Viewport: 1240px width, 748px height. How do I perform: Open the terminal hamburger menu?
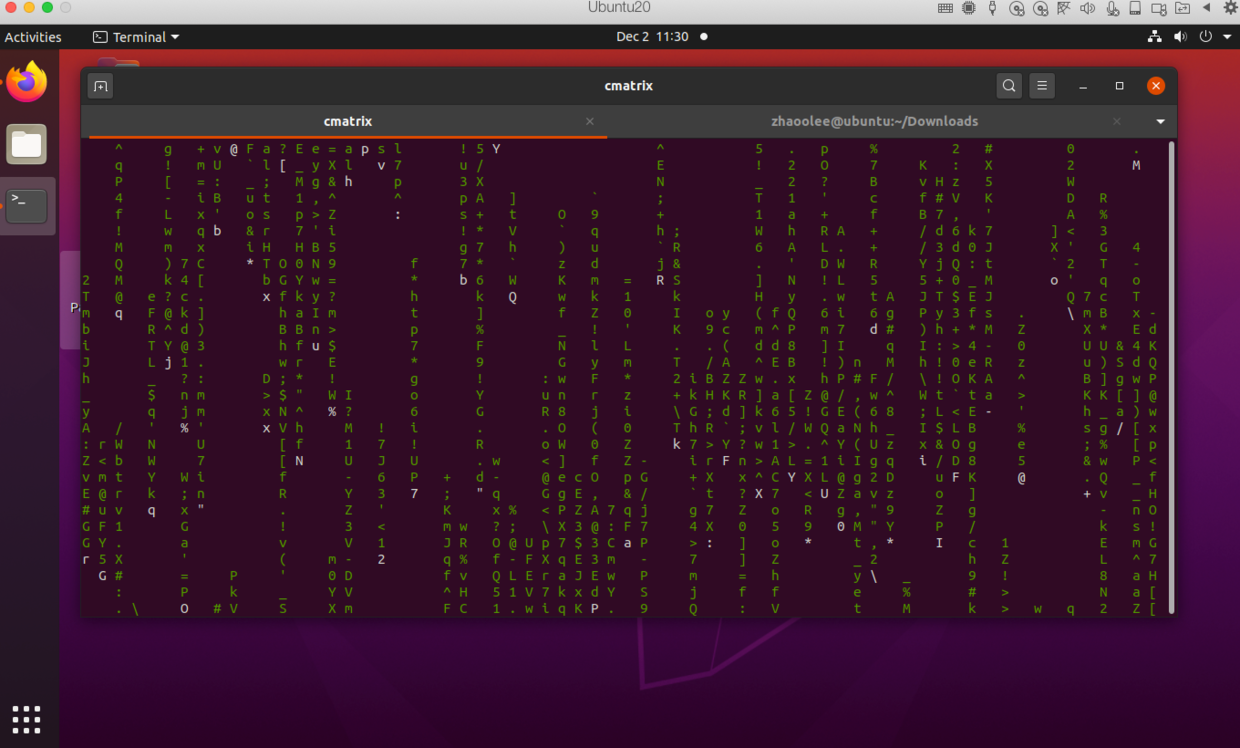(x=1042, y=86)
